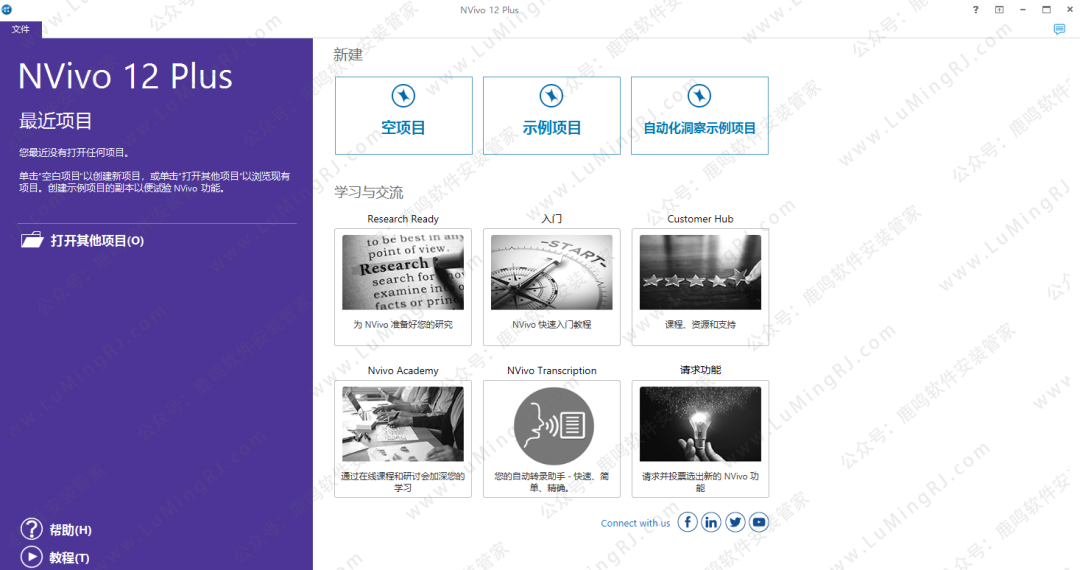
Task: Click the folder icon beside 打开其他项目
Action: [32, 240]
